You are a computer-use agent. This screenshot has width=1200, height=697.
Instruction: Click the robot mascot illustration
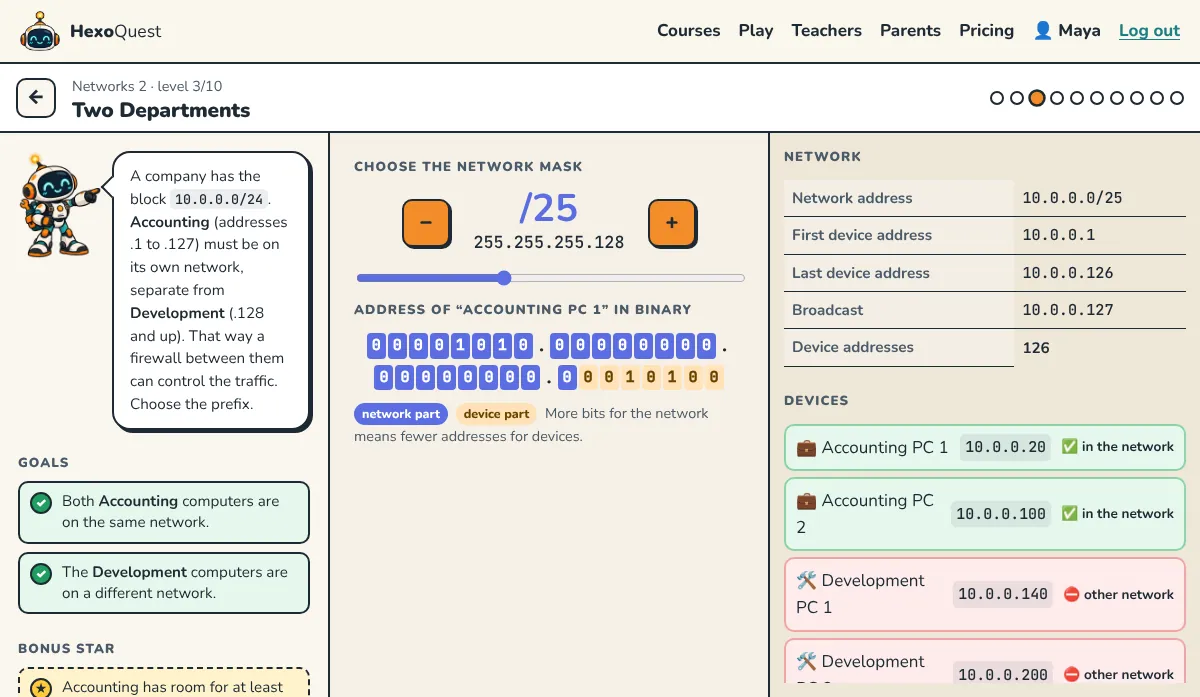pyautogui.click(x=59, y=206)
